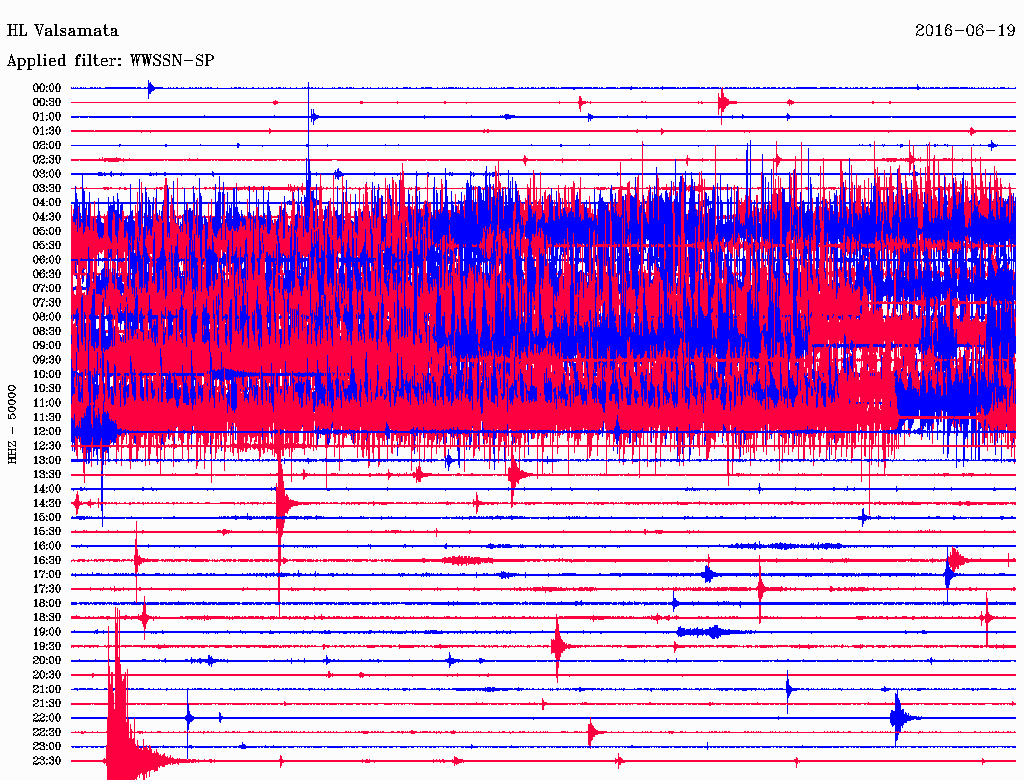
Task: Click the '05:30' time label
Action: [47, 245]
